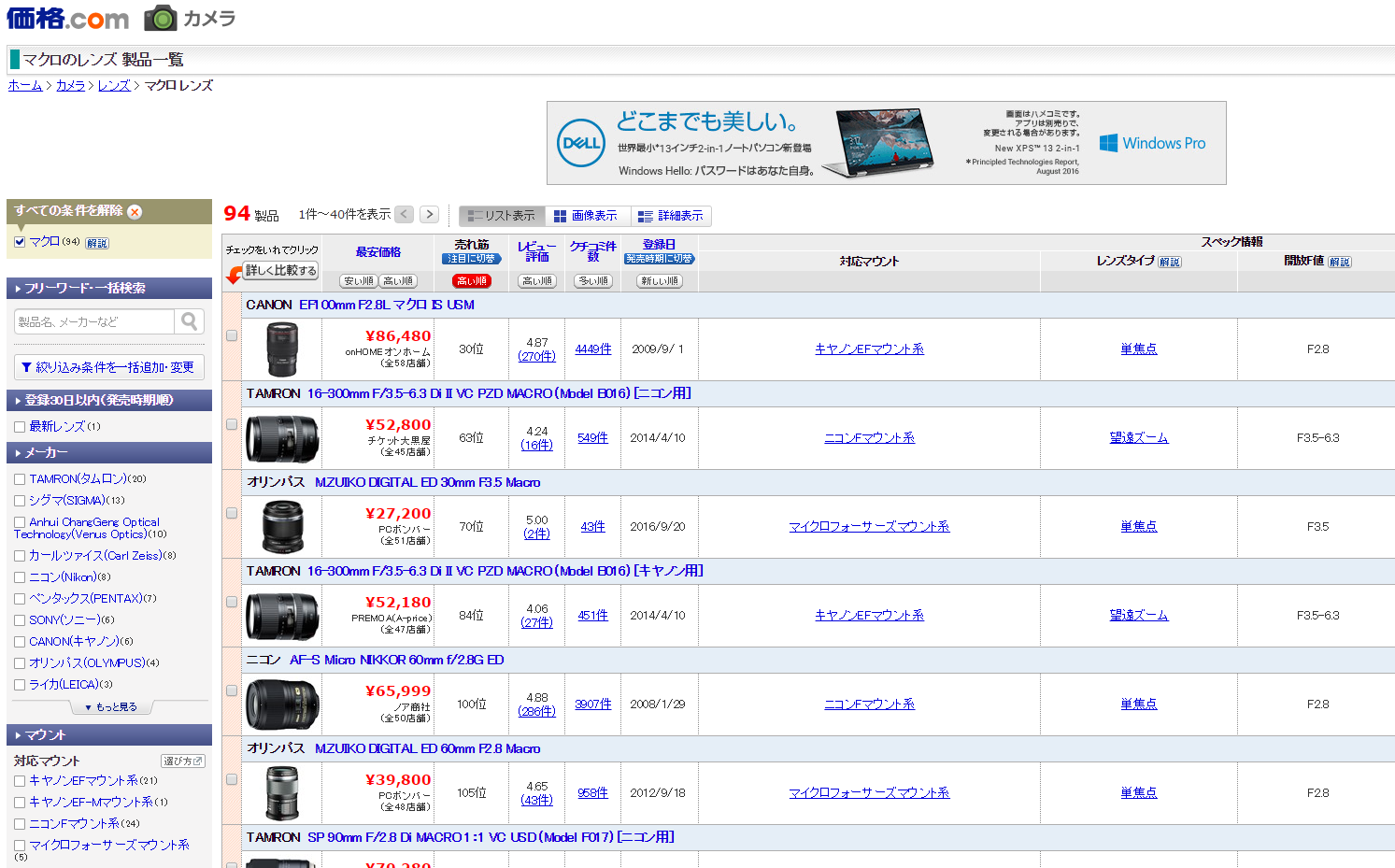1395x868 pixels.
Task: Check the SONY maker checkbox
Action: 20,620
